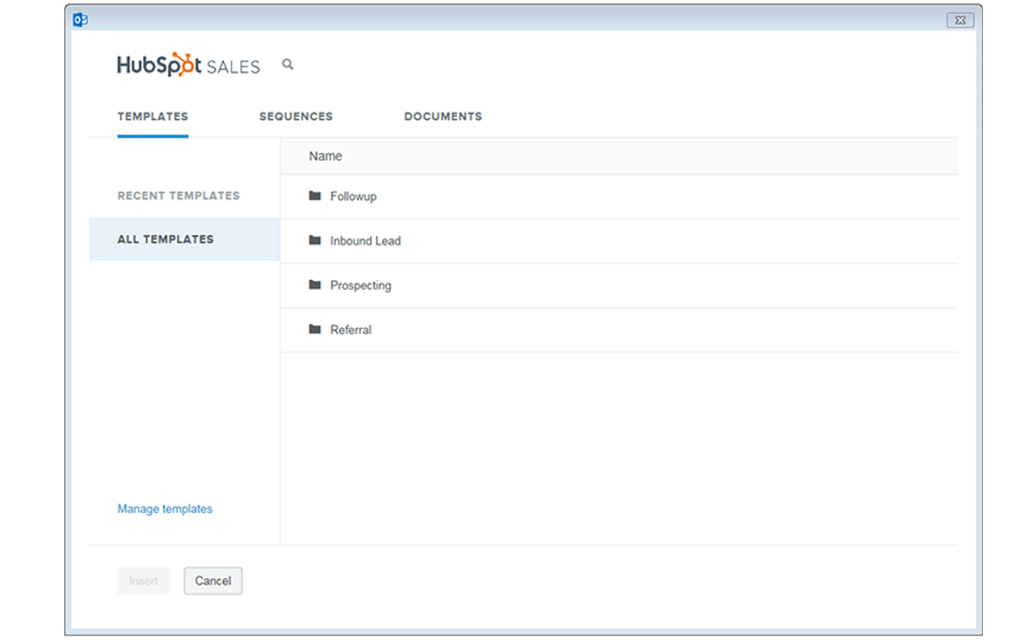Click the Prospecting folder icon
Screen dimensions: 1024x640
tap(315, 285)
